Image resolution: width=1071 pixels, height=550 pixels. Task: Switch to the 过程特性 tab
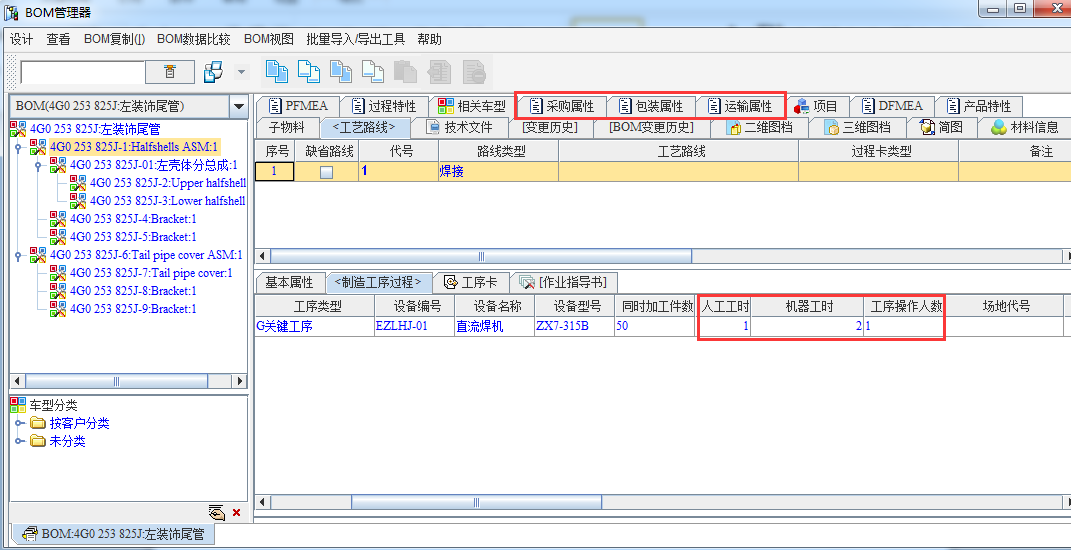(x=384, y=106)
